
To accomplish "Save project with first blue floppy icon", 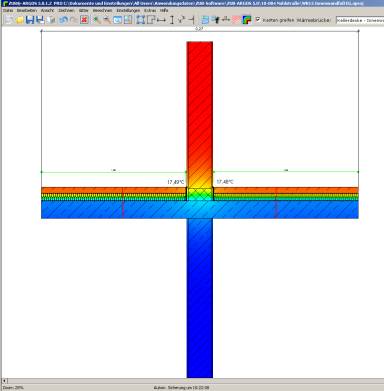I will pos(30,20).
